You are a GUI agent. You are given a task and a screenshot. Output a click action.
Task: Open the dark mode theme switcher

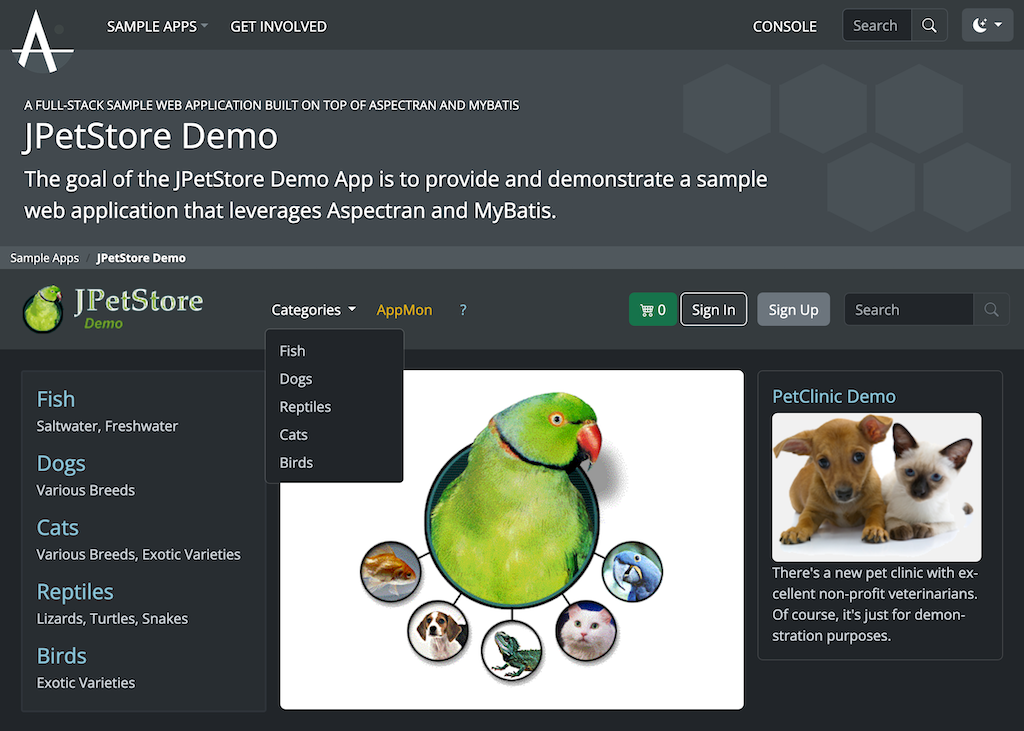[987, 25]
